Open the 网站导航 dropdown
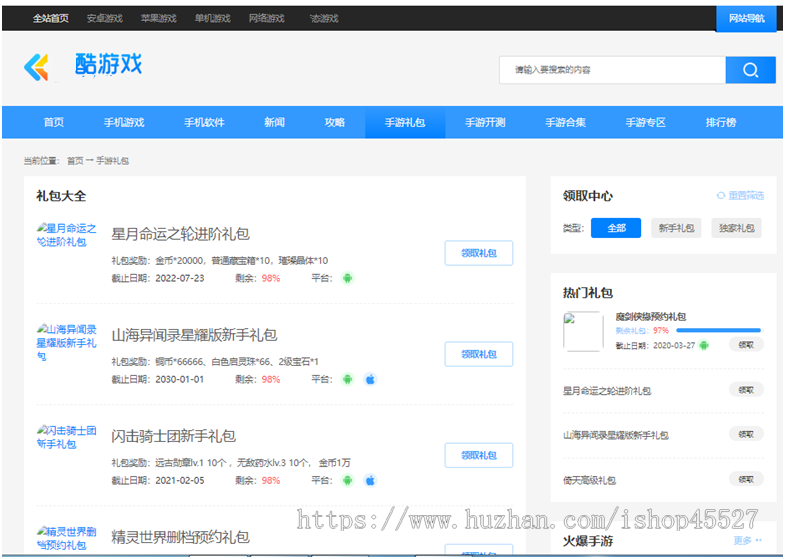The image size is (785, 559). tap(746, 19)
